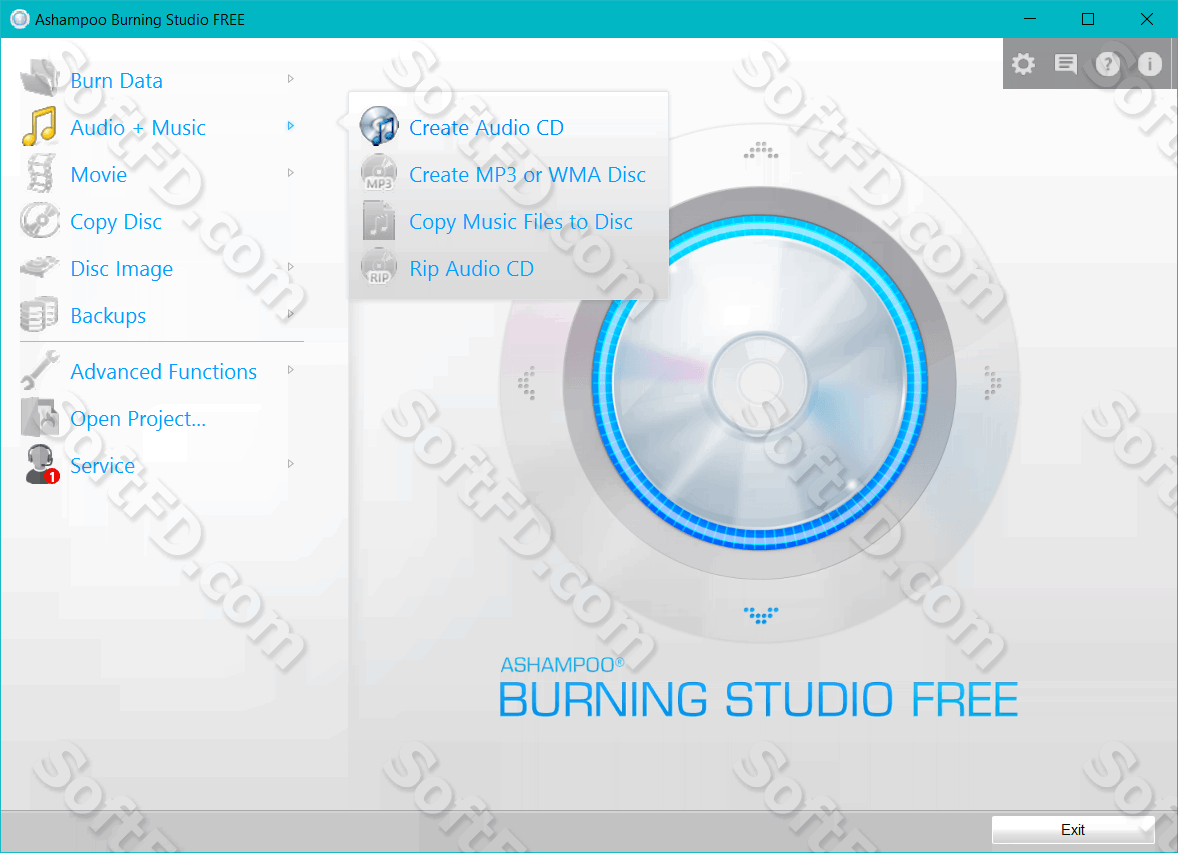Open the Service label
Image resolution: width=1178 pixels, height=853 pixels.
[103, 465]
